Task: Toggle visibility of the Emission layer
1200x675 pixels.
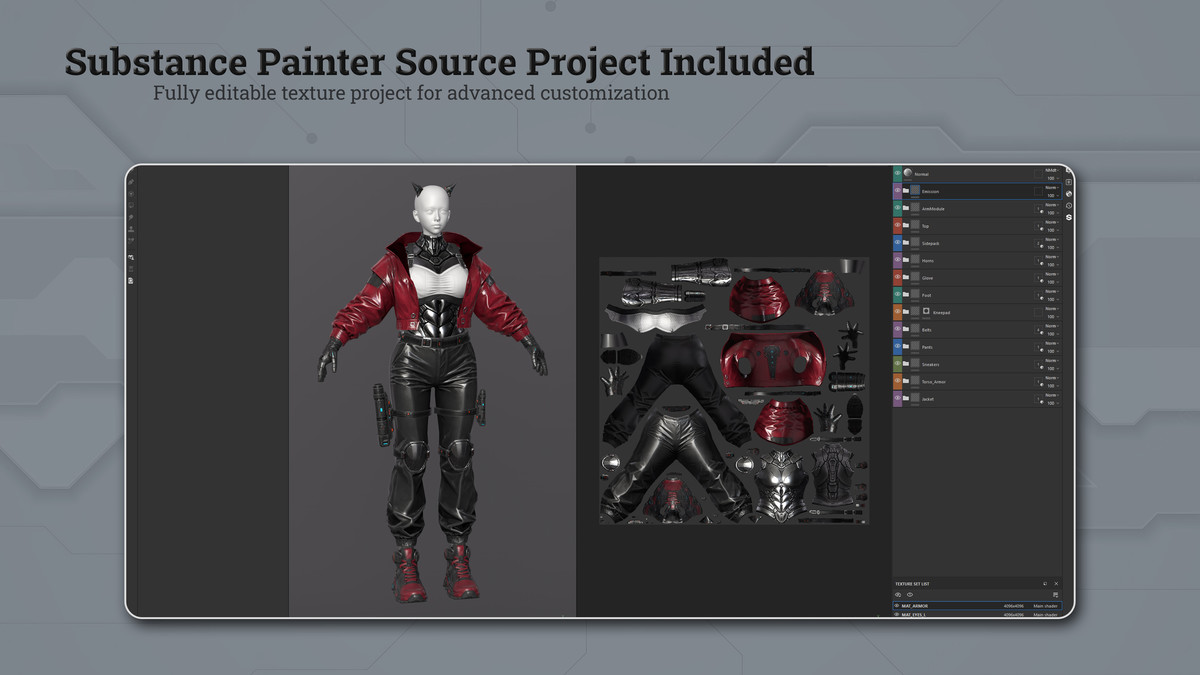Action: click(897, 190)
